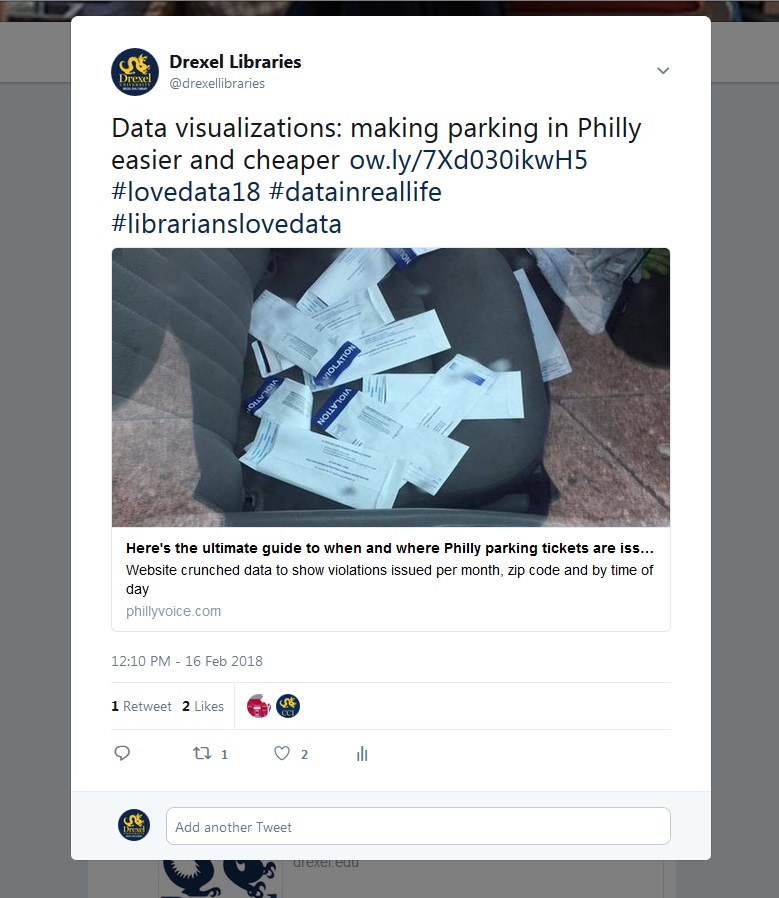Open the tweet analytics bar chart icon
This screenshot has height=898, width=779.
[362, 754]
